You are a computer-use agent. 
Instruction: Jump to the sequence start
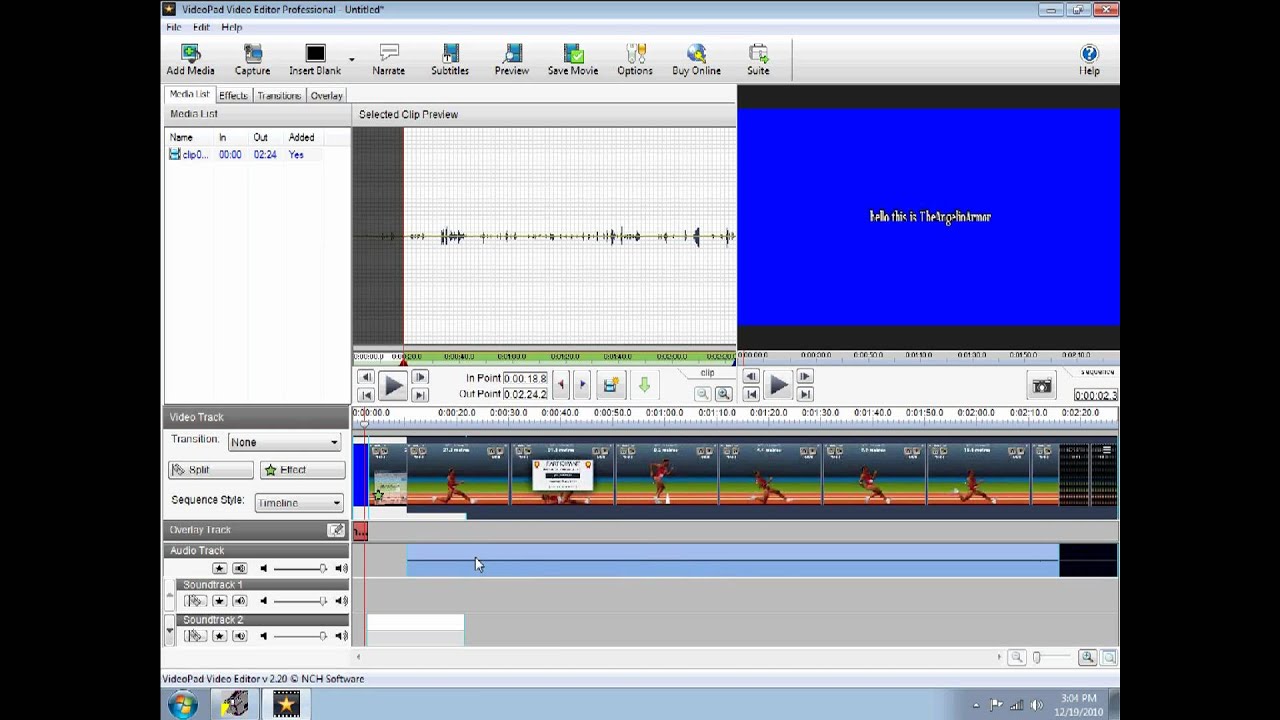pos(751,395)
